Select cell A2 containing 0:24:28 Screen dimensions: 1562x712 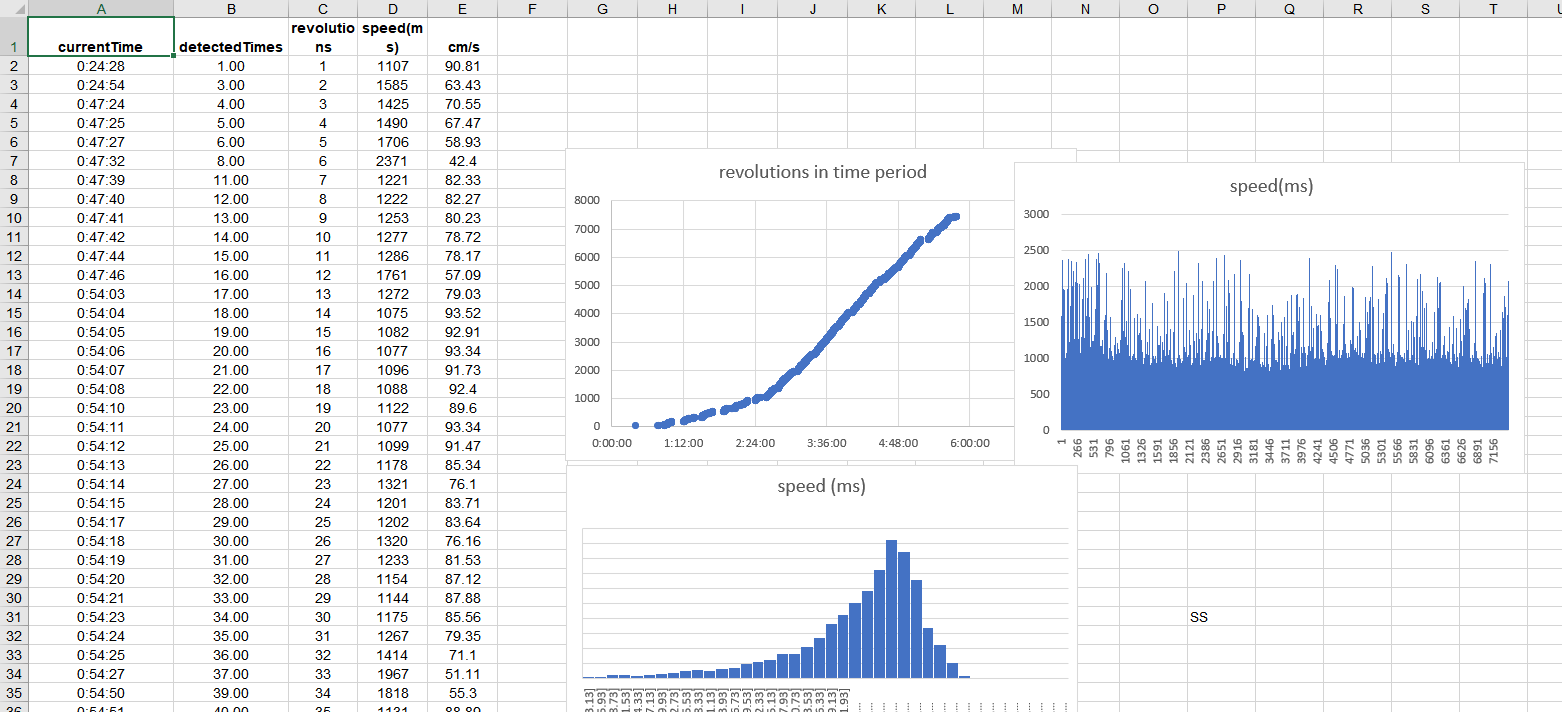100,66
